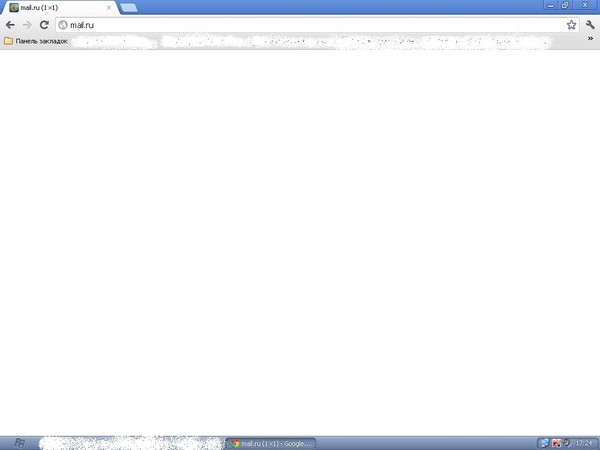Click the mail.ru tab favicon
The image size is (600, 450).
click(14, 8)
